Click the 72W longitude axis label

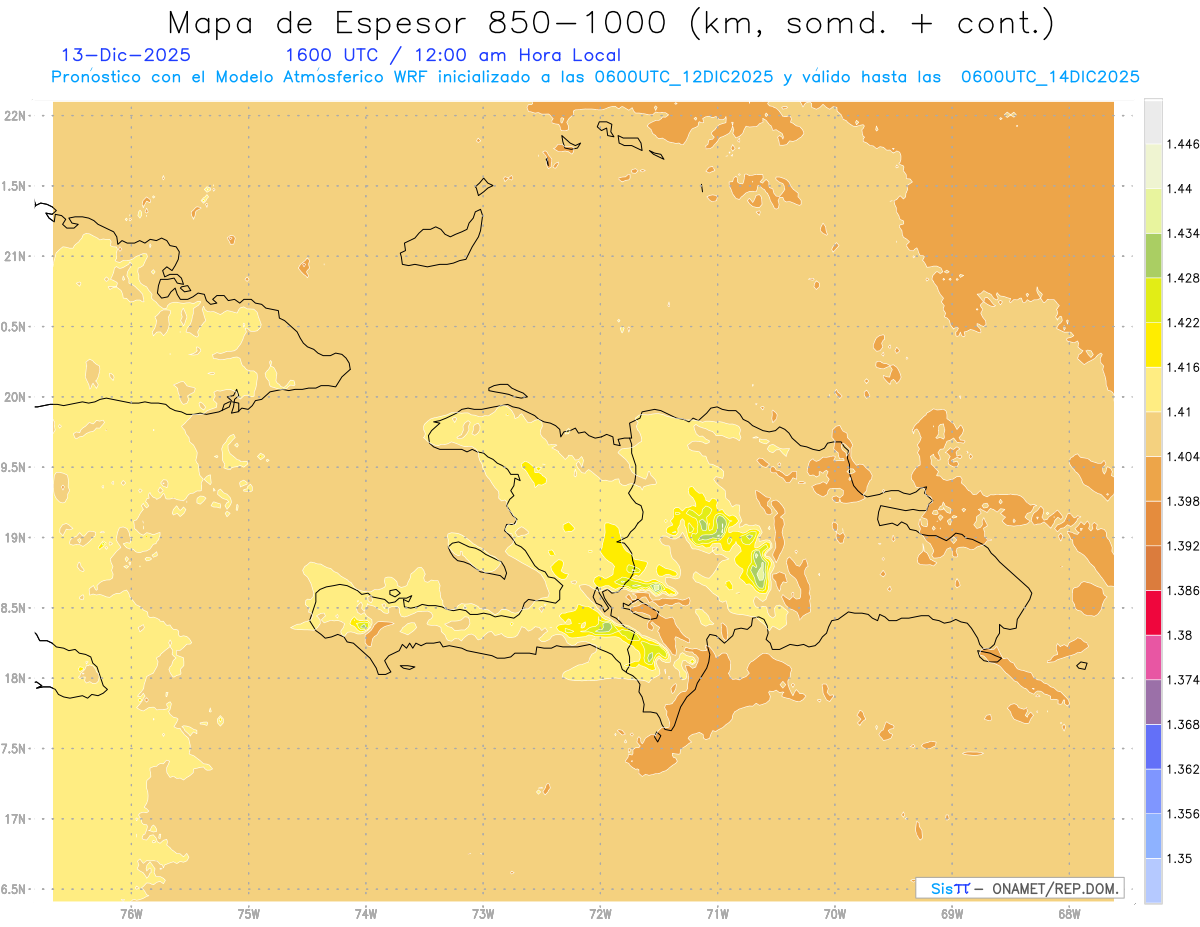600,913
